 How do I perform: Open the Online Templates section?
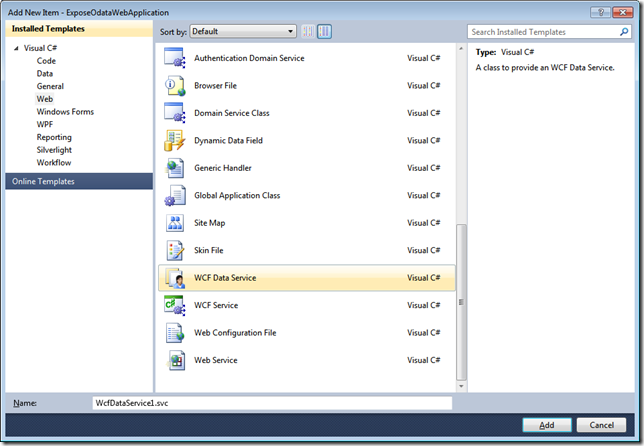(79, 181)
